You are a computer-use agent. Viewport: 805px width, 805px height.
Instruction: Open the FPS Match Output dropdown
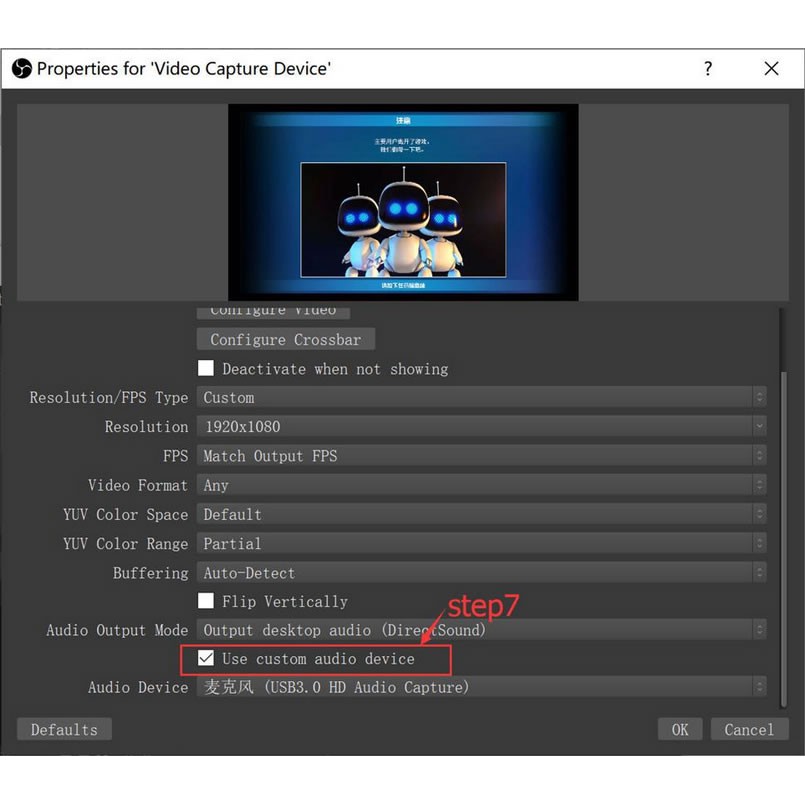[481, 456]
